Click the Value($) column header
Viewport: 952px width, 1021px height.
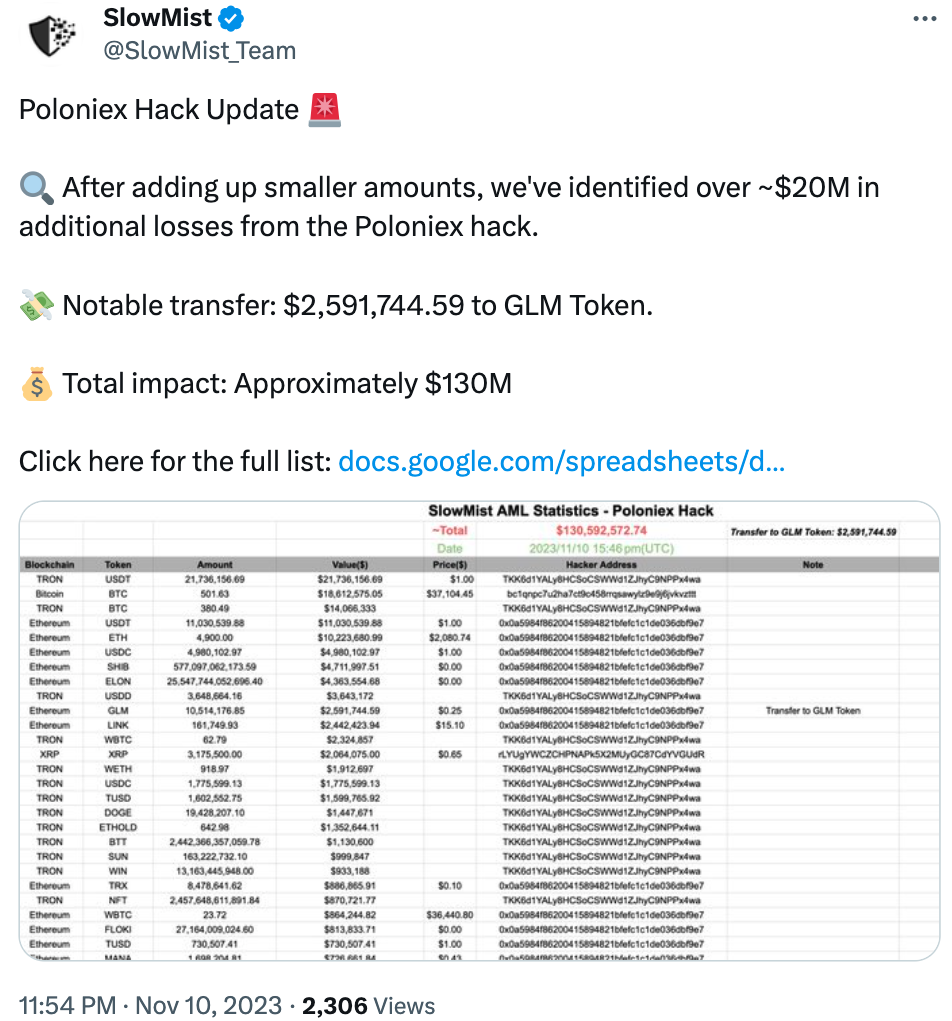(x=350, y=565)
